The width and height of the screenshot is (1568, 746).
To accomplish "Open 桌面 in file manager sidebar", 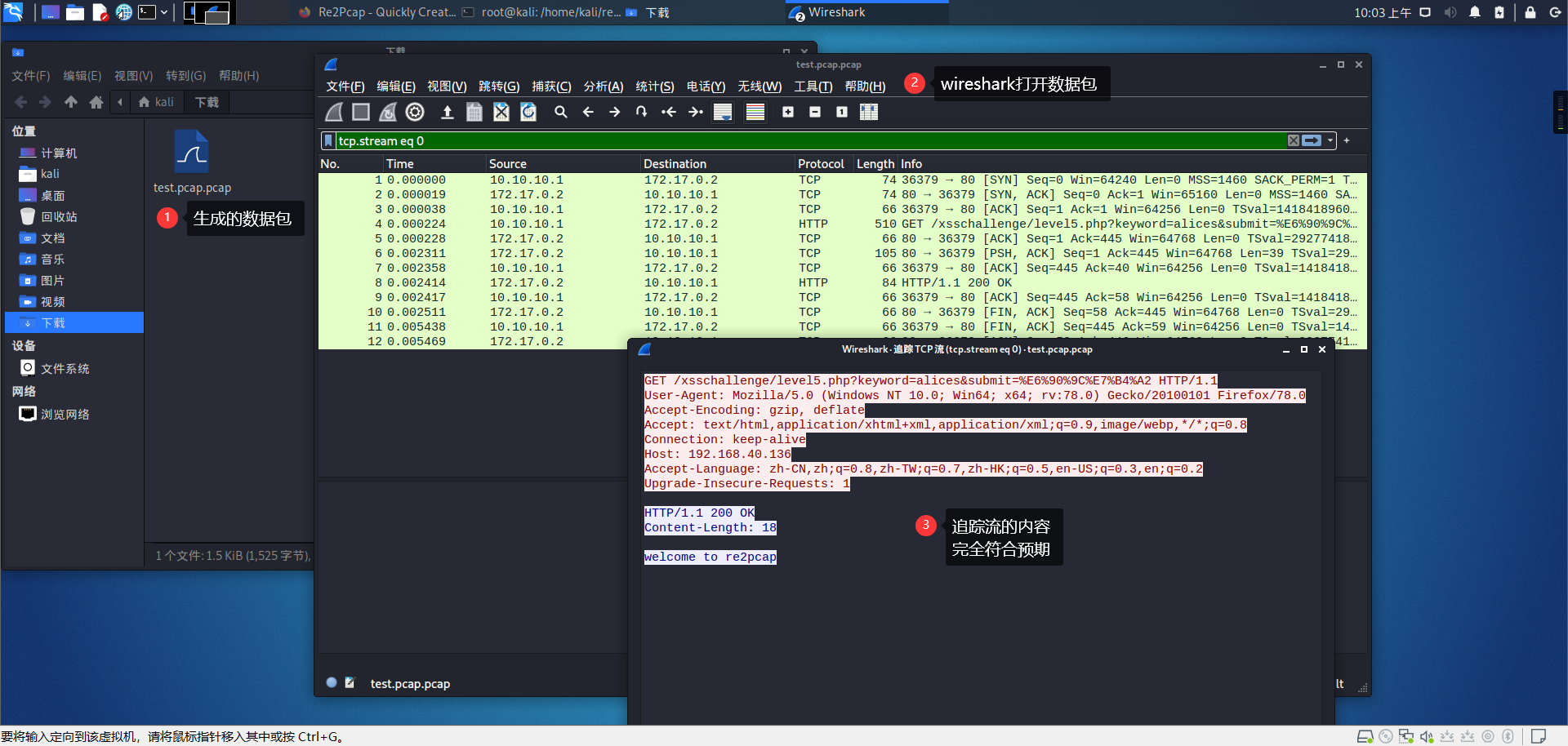I will click(74, 195).
